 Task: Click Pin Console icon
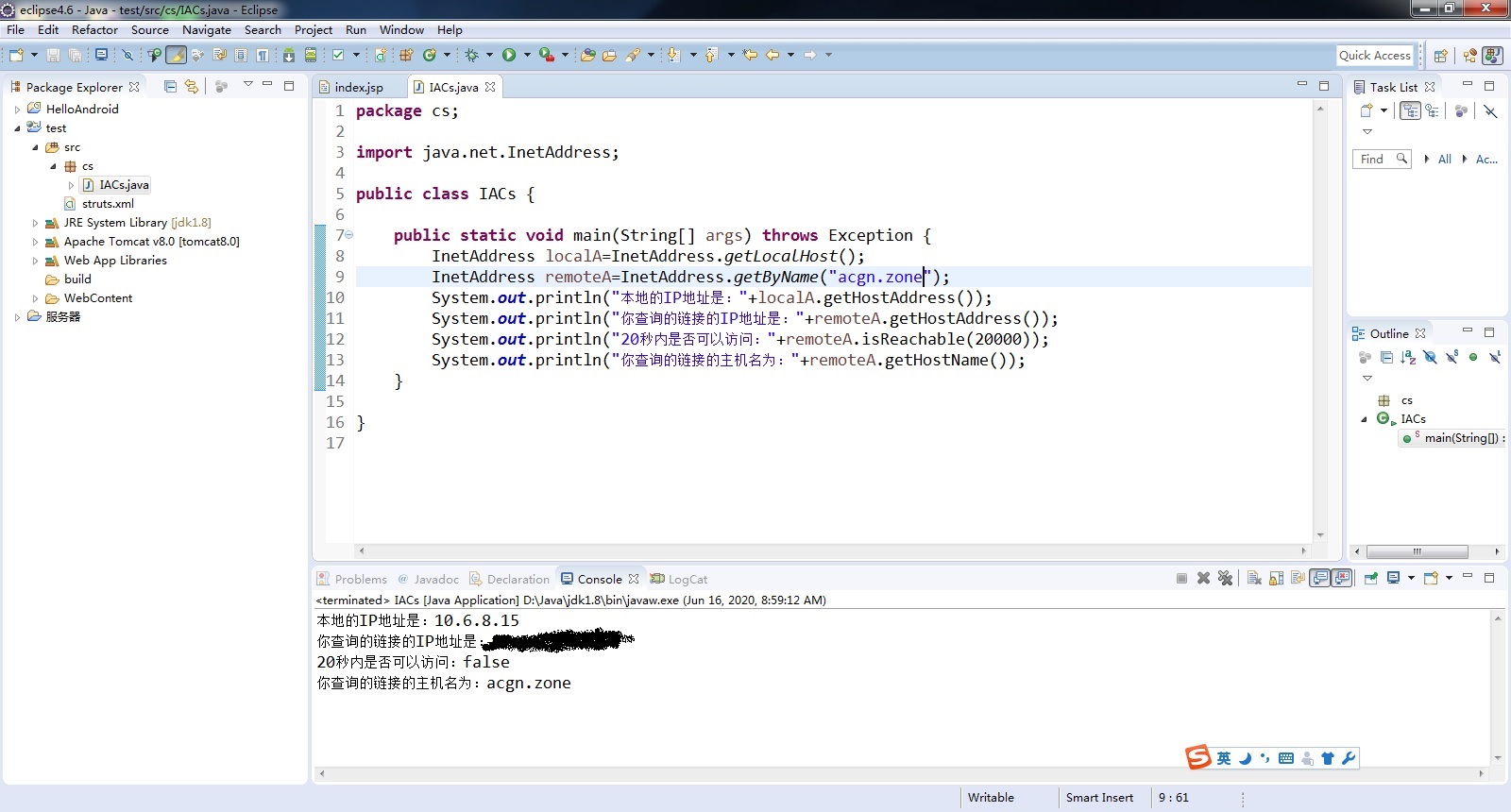[1370, 578]
